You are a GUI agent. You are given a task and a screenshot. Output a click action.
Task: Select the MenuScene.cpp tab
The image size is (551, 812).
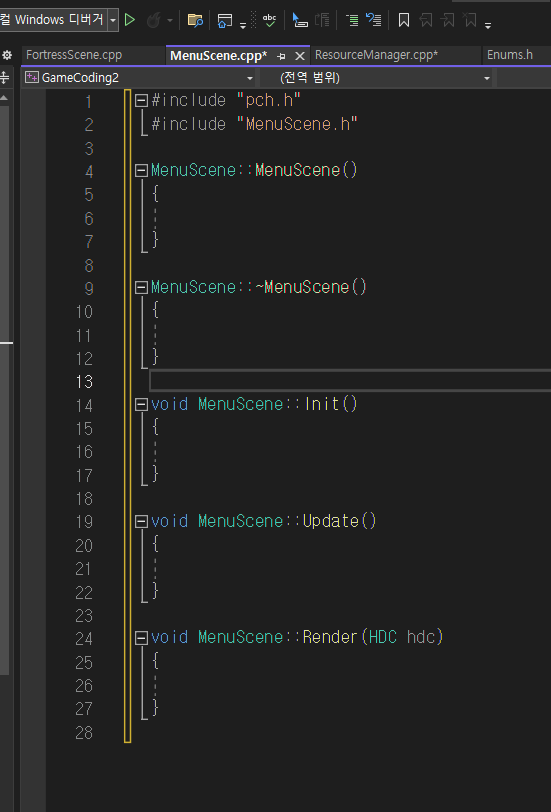[x=219, y=55]
